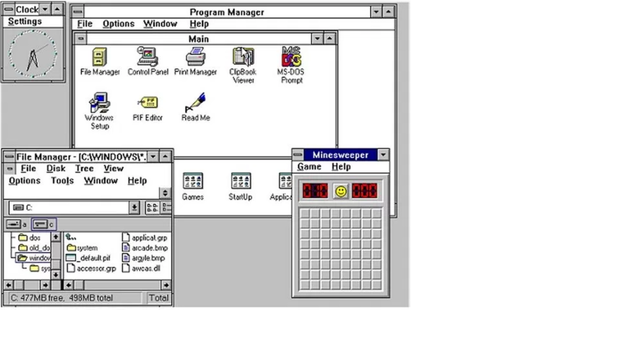Open File Manager Disk menu
The height and width of the screenshot is (360, 640).
[x=56, y=169]
